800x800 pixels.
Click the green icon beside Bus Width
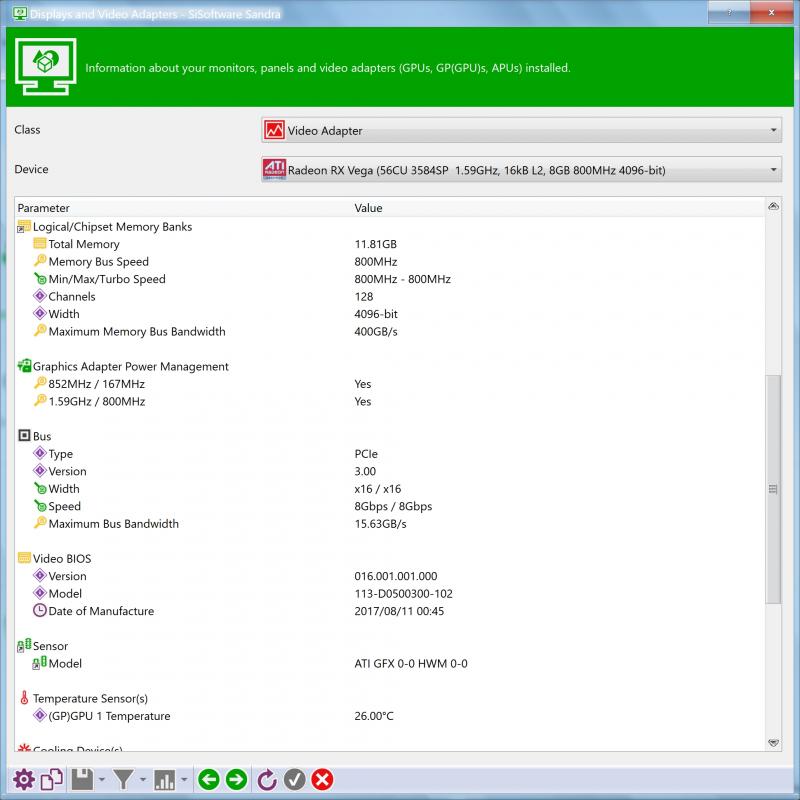(40, 488)
